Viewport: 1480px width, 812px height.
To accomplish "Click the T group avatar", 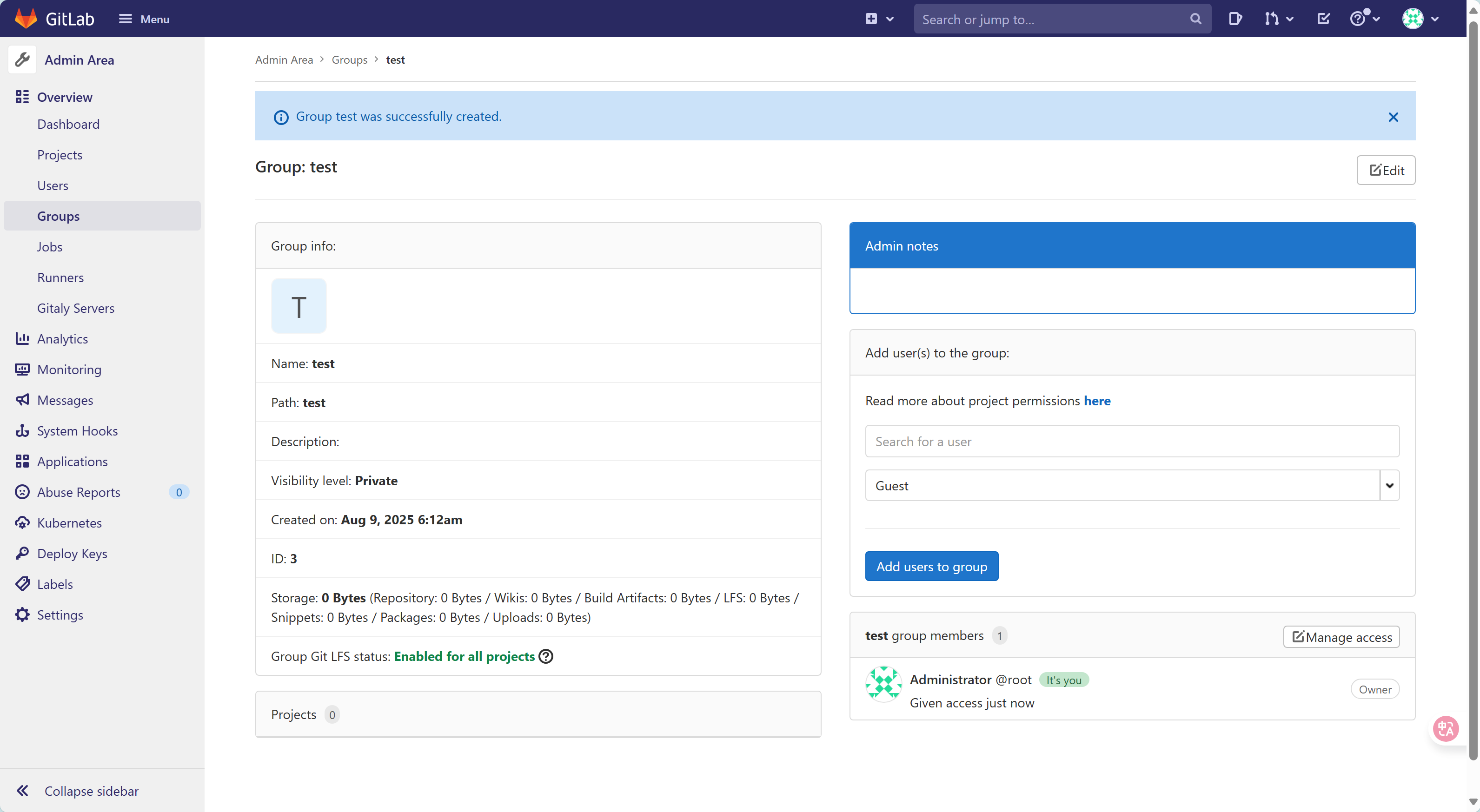I will (x=299, y=306).
